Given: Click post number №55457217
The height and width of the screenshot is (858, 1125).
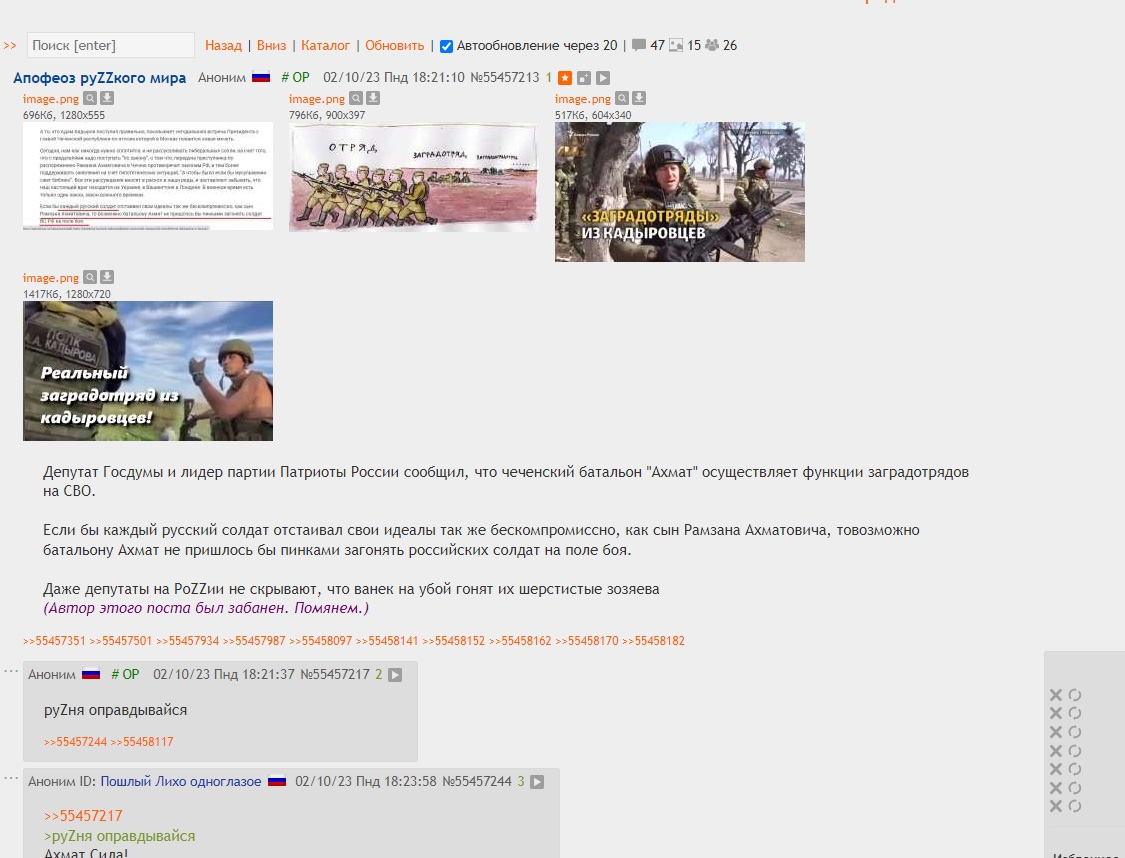Looking at the screenshot, I should pos(334,674).
